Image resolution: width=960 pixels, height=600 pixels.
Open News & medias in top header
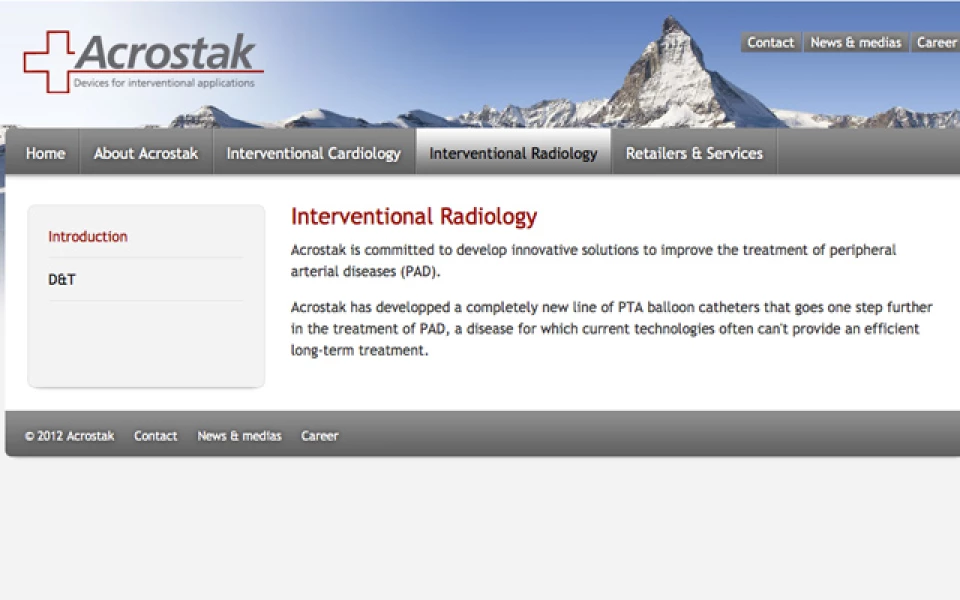pos(855,42)
